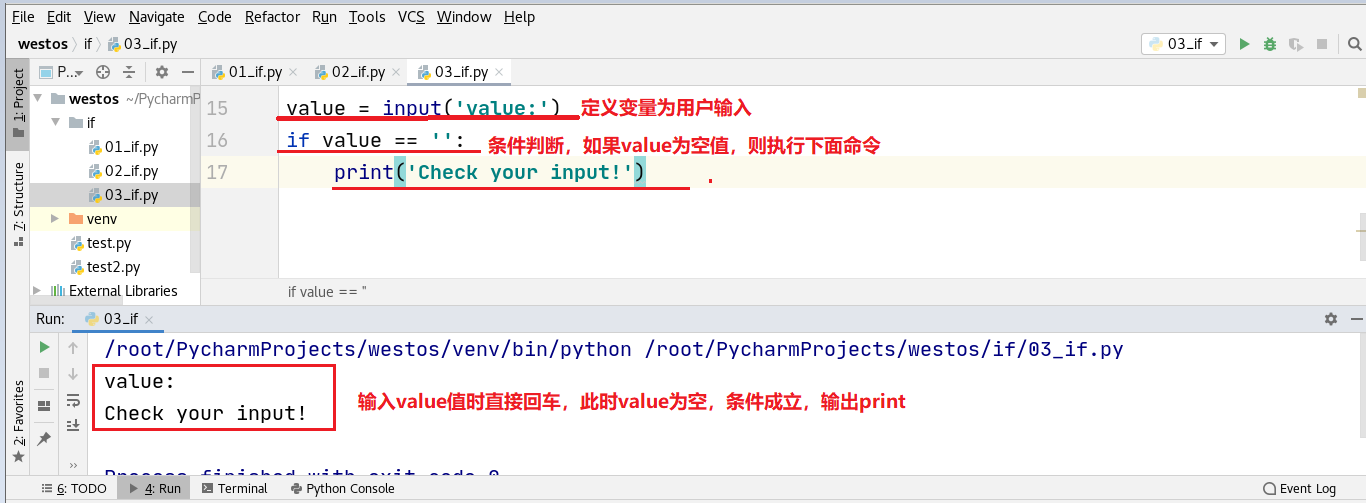
Task: Collapse the westos project root node
Action: 37,99
